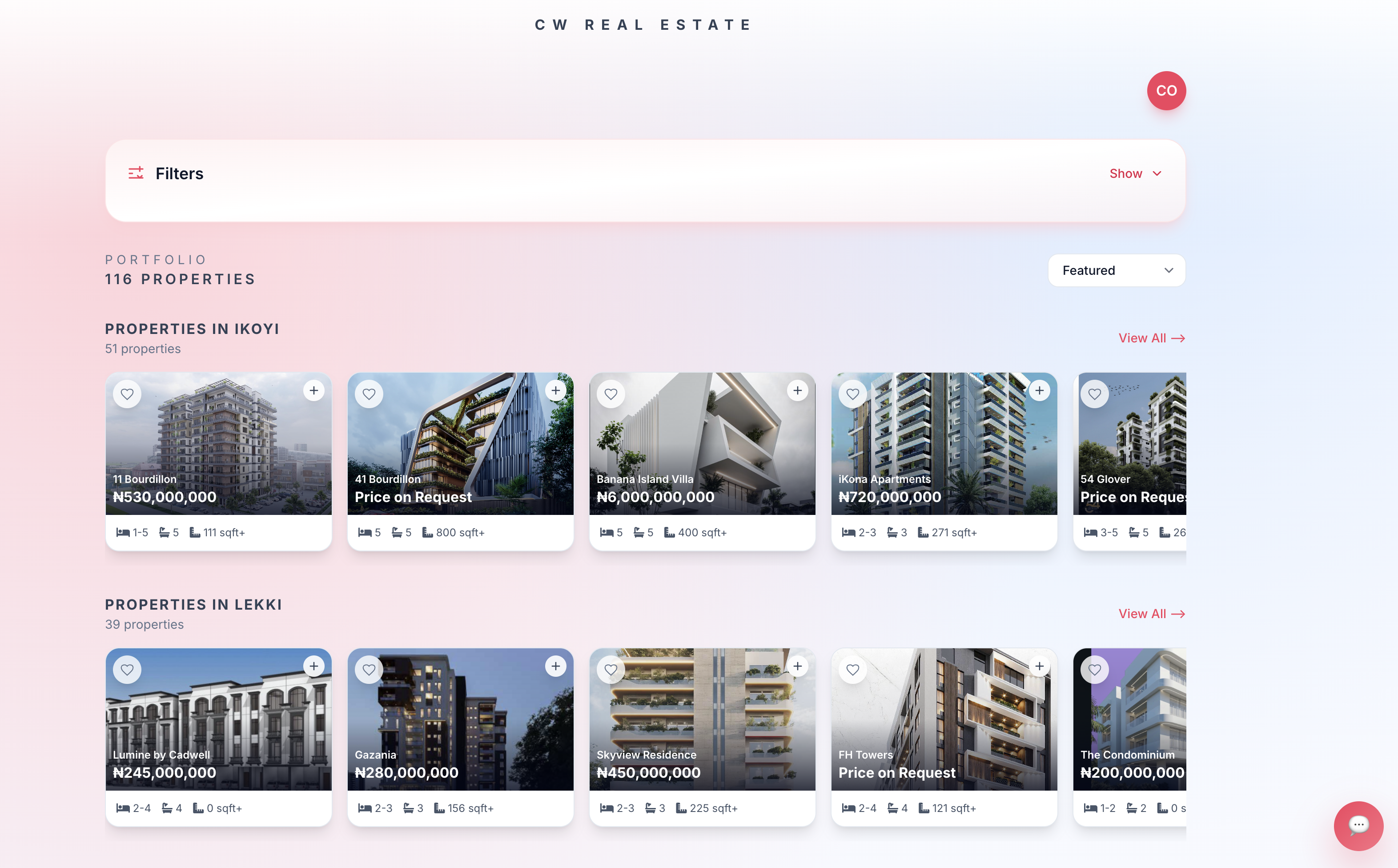This screenshot has height=868, width=1398.
Task: Favorite the FH Towers listing
Action: 852,669
